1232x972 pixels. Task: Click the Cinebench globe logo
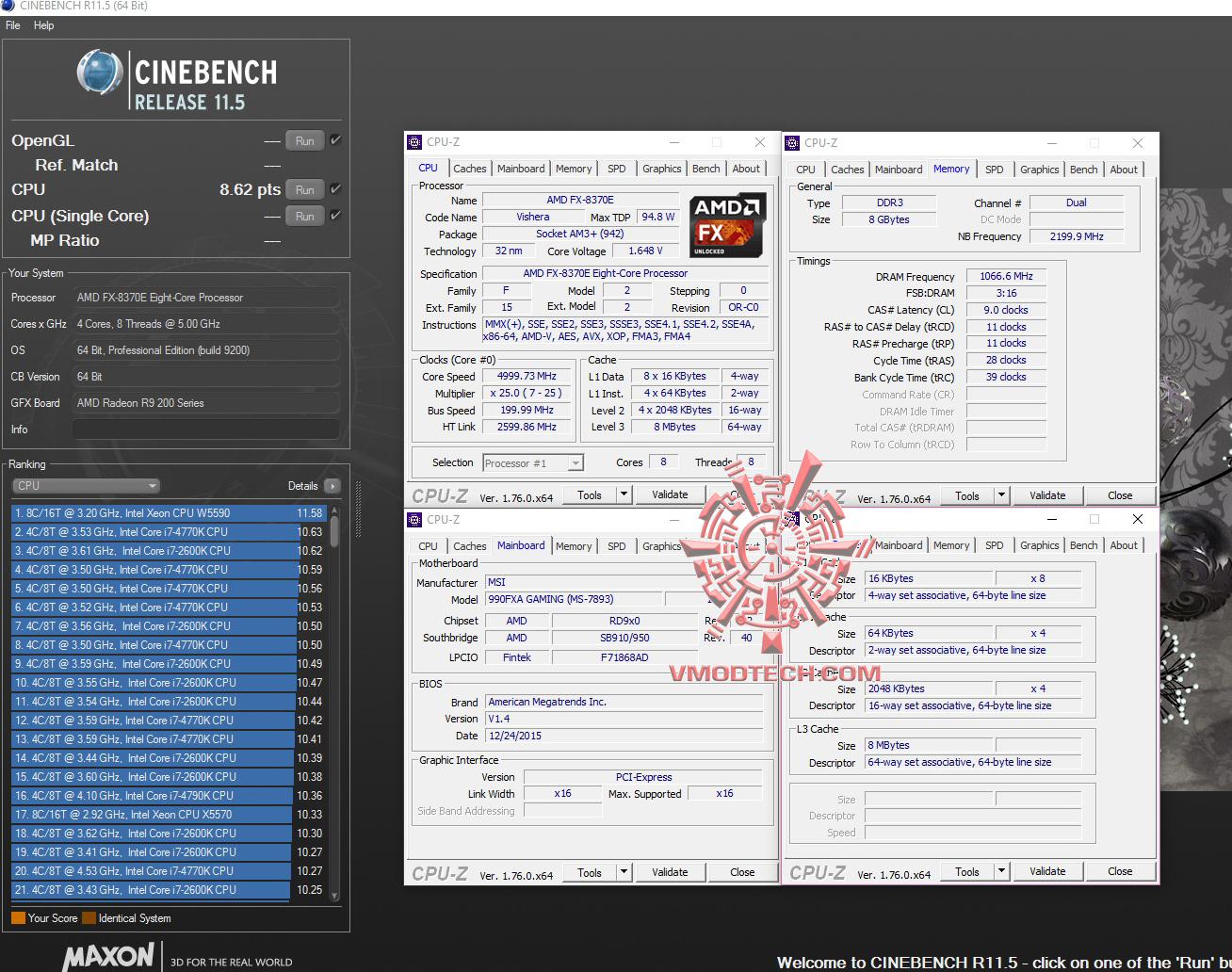(100, 73)
